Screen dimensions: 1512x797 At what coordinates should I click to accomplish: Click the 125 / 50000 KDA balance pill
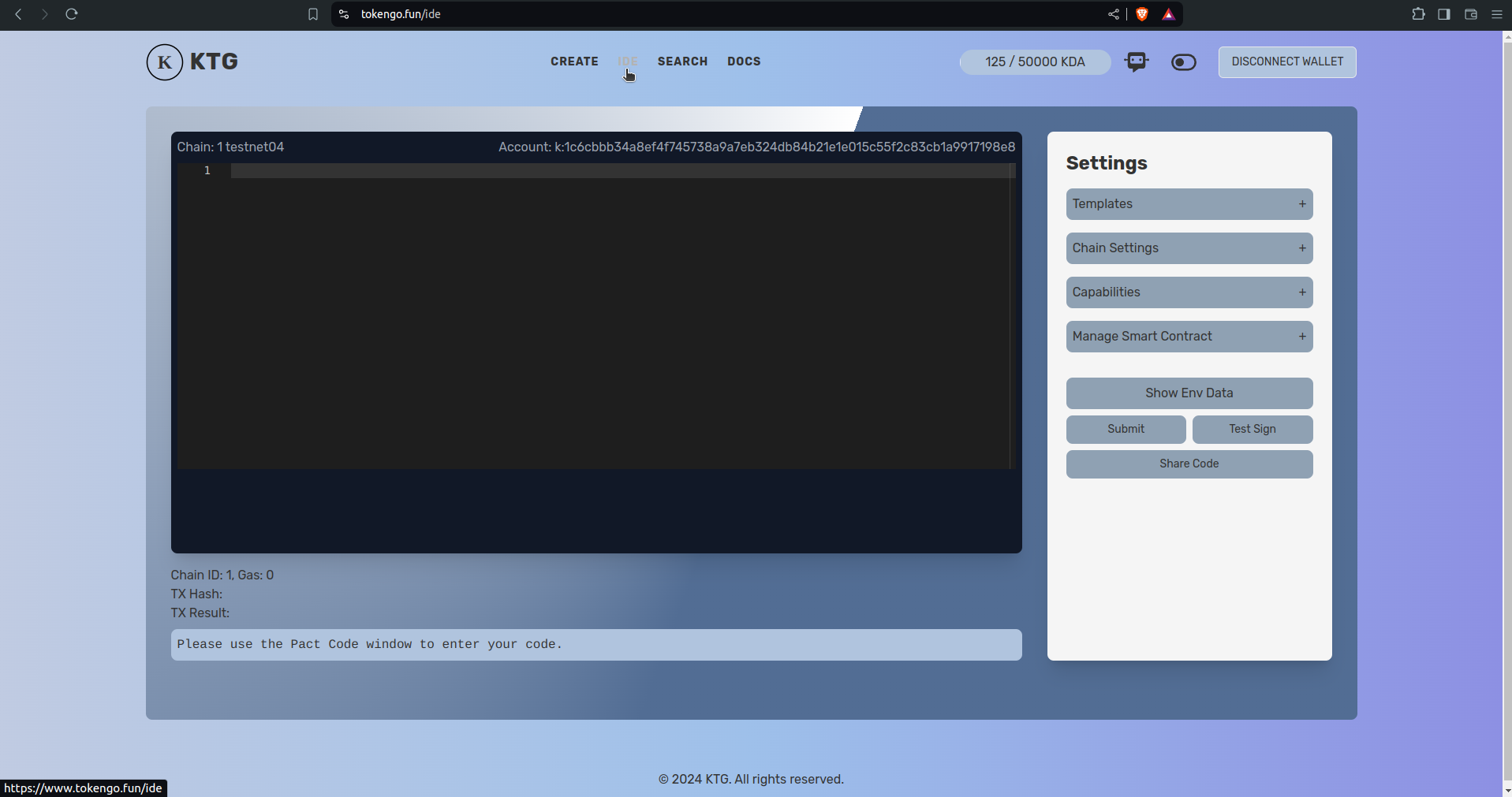[1035, 62]
